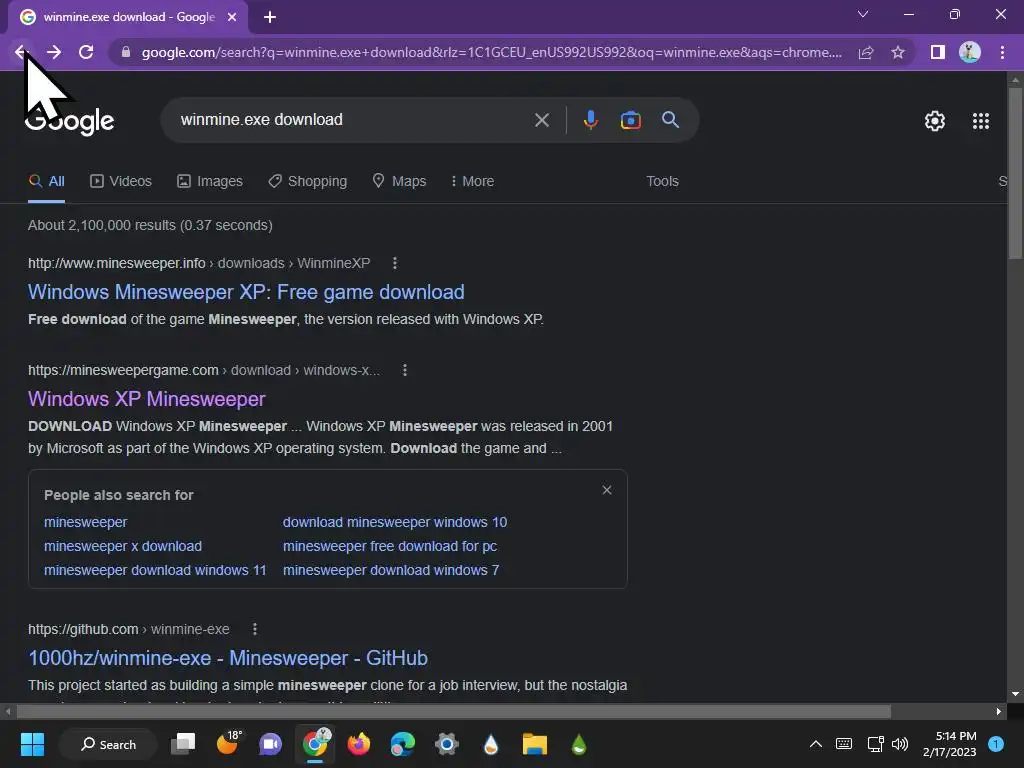
Task: Open the gear settings app on taskbar
Action: coord(447,744)
